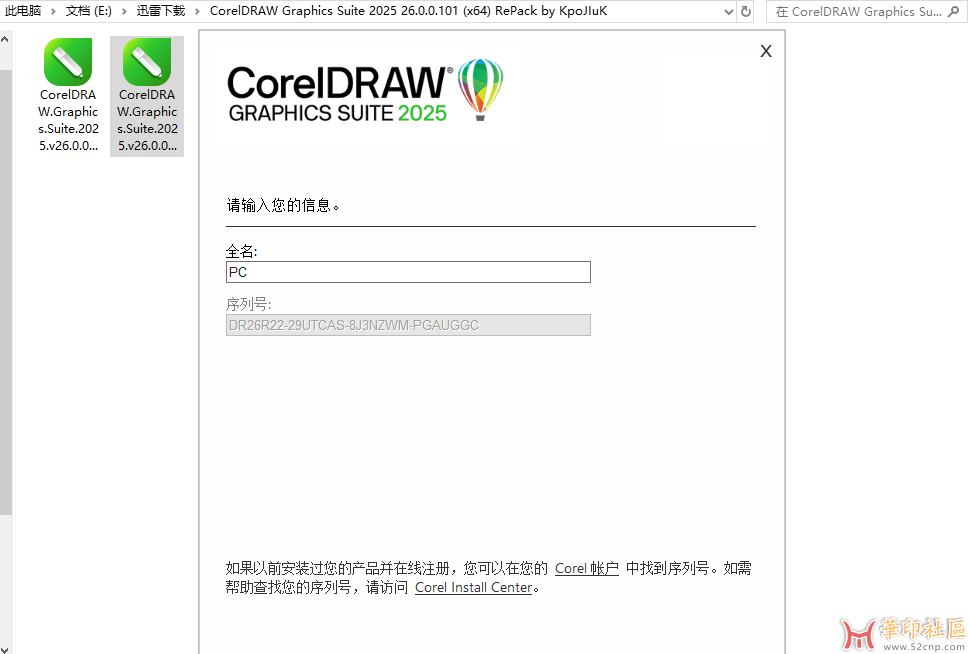The width and height of the screenshot is (969, 654).
Task: Open the Corel Install Center link
Action: [x=473, y=587]
